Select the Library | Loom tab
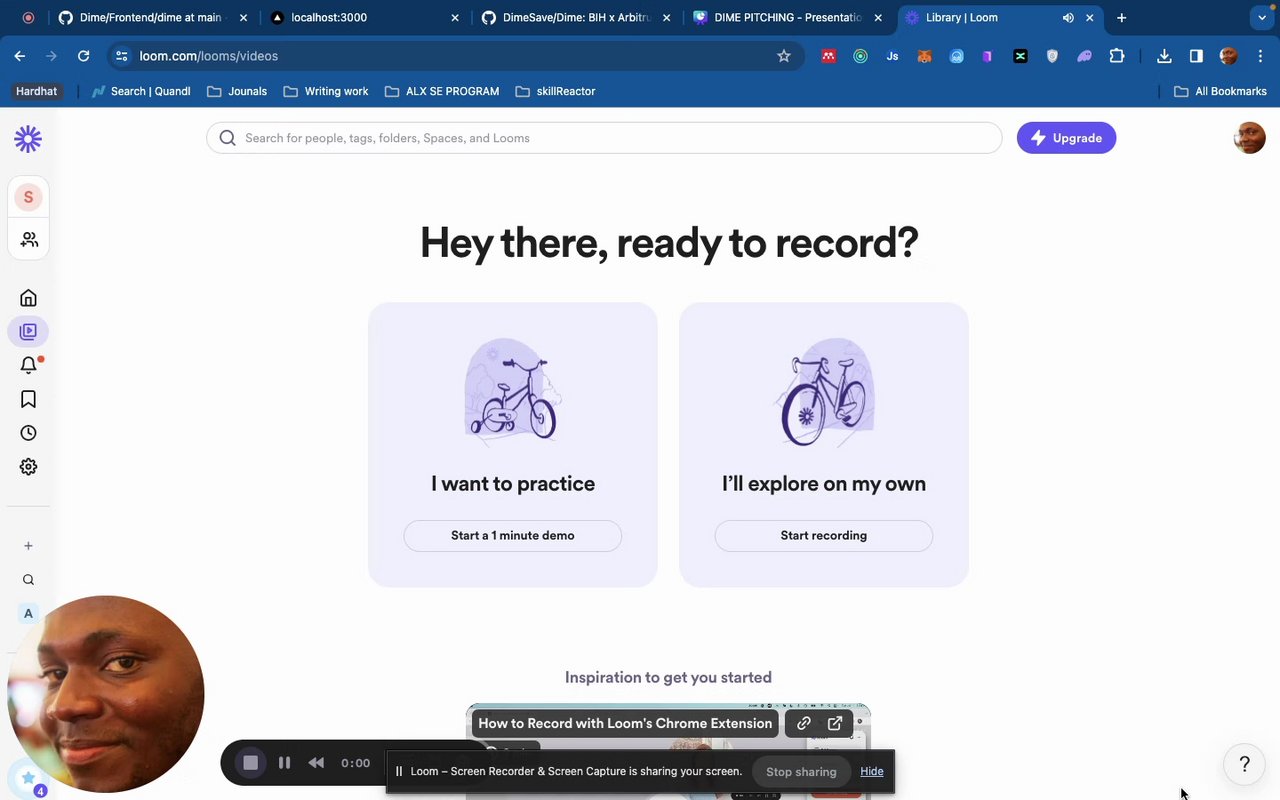Screen dimensions: 1280x800 click(1000, 17)
